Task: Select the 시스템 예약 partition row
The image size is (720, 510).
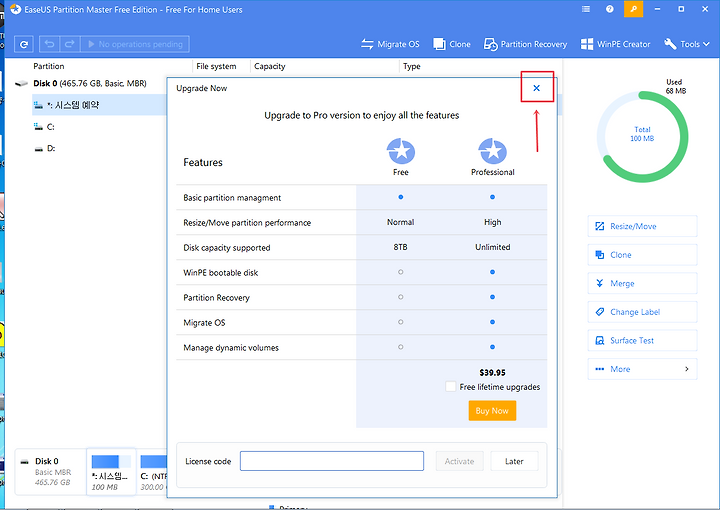Action: pos(99,105)
